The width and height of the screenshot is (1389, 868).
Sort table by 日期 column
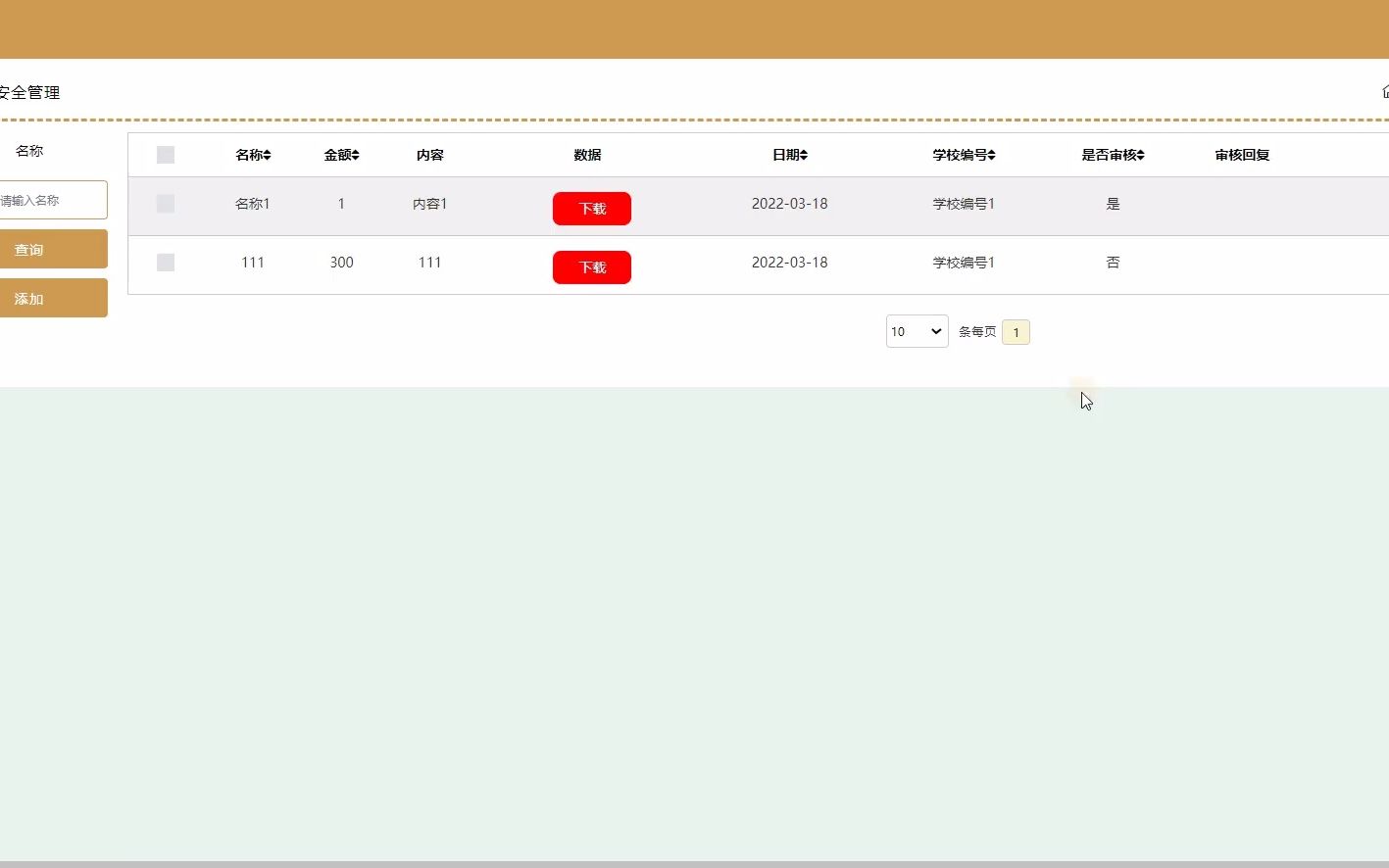coord(789,155)
